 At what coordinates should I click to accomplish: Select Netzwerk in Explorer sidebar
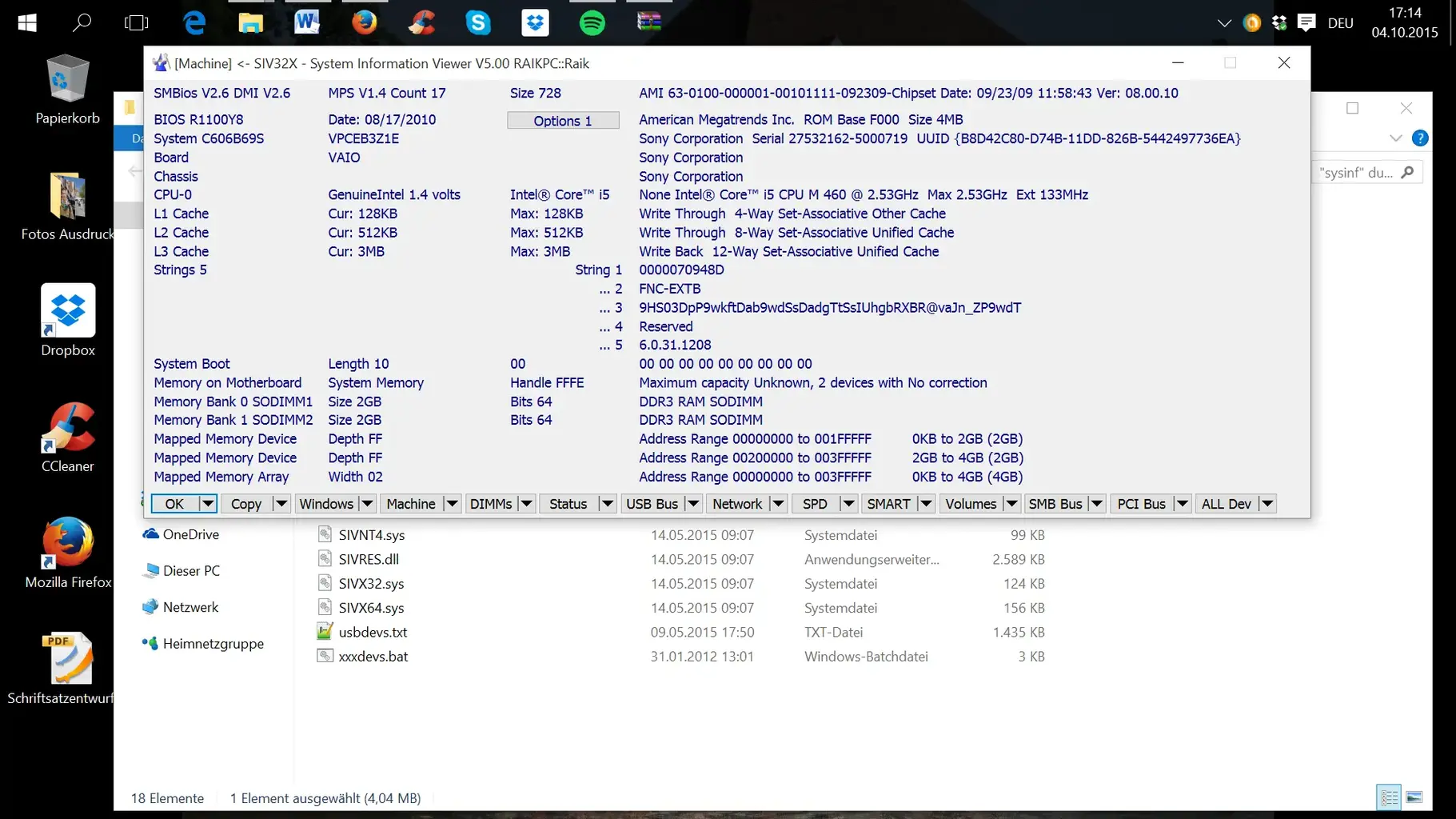181,607
